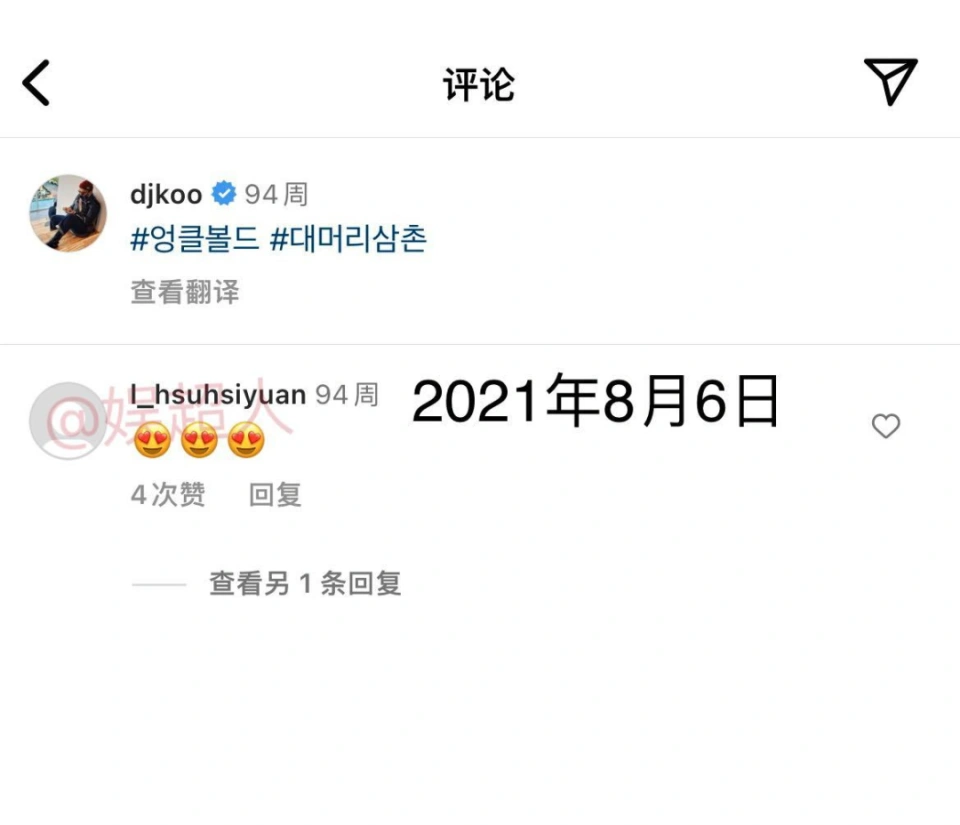This screenshot has height=825, width=960.
Task: Click the blue verified badge beside djkoo
Action: point(223,193)
